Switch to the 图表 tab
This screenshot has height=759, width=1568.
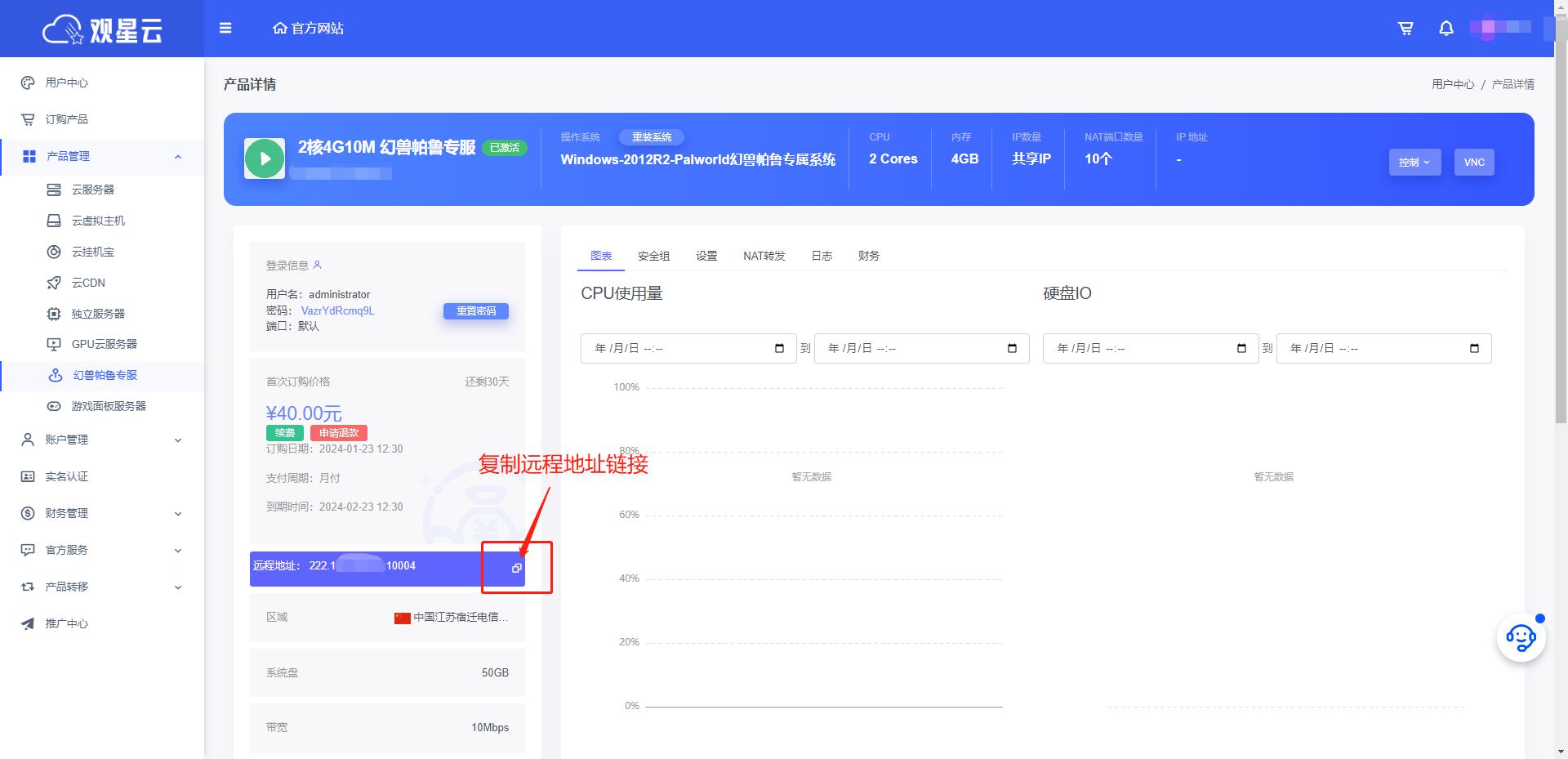click(601, 256)
